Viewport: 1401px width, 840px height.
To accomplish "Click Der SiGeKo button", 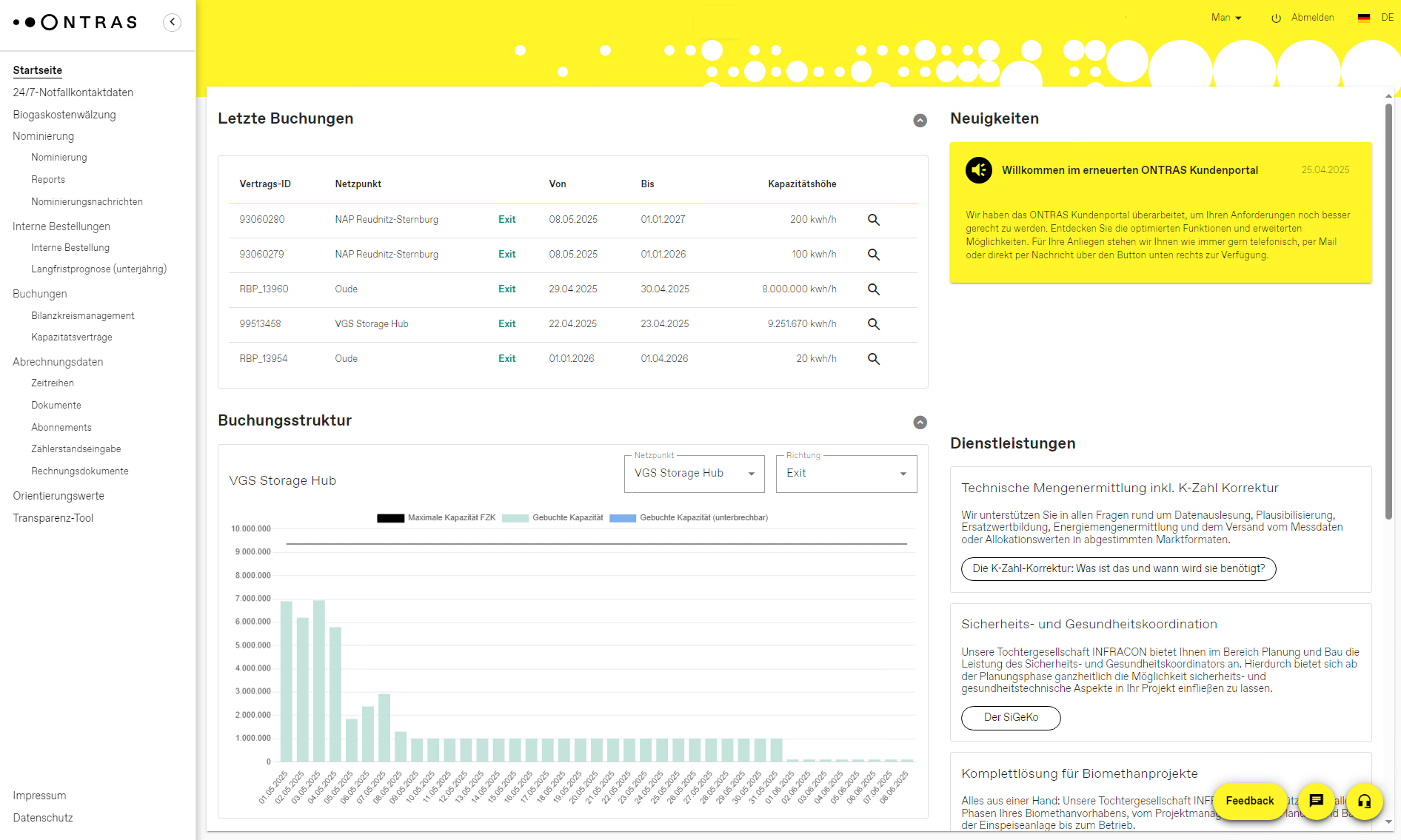I will pos(1011,718).
